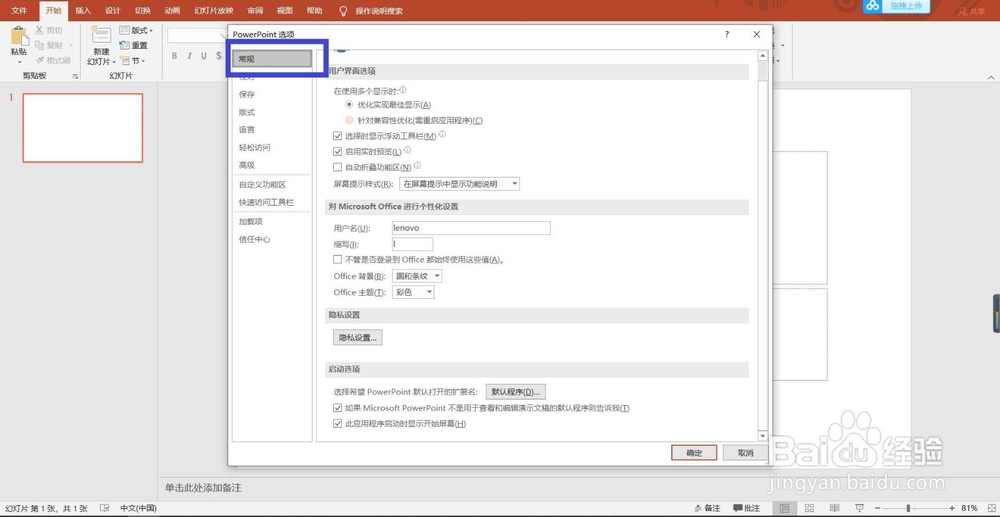This screenshot has width=1000, height=517.
Task: Click the 默认程序 button
Action: click(x=516, y=391)
